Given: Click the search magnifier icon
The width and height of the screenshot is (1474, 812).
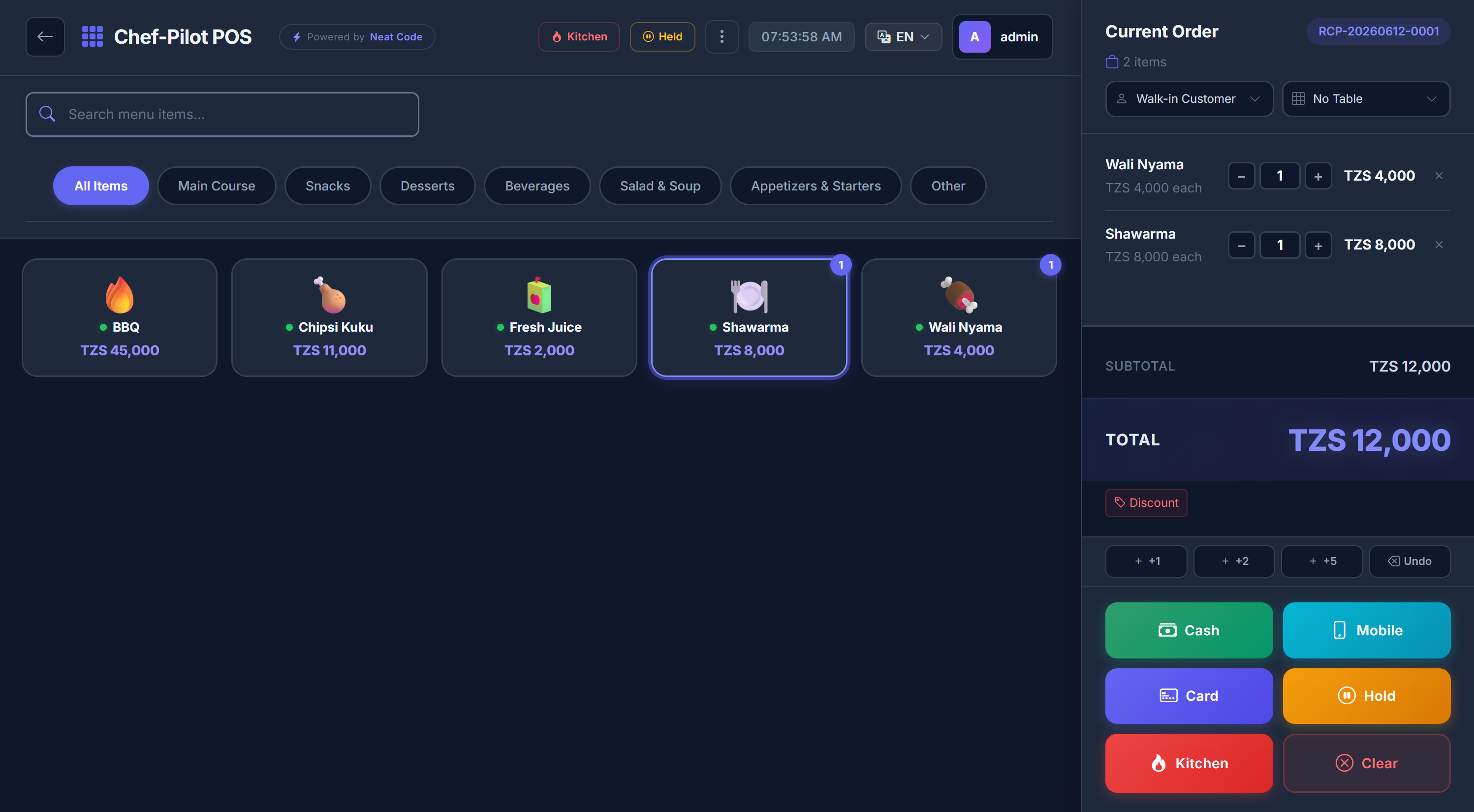Looking at the screenshot, I should point(47,115).
